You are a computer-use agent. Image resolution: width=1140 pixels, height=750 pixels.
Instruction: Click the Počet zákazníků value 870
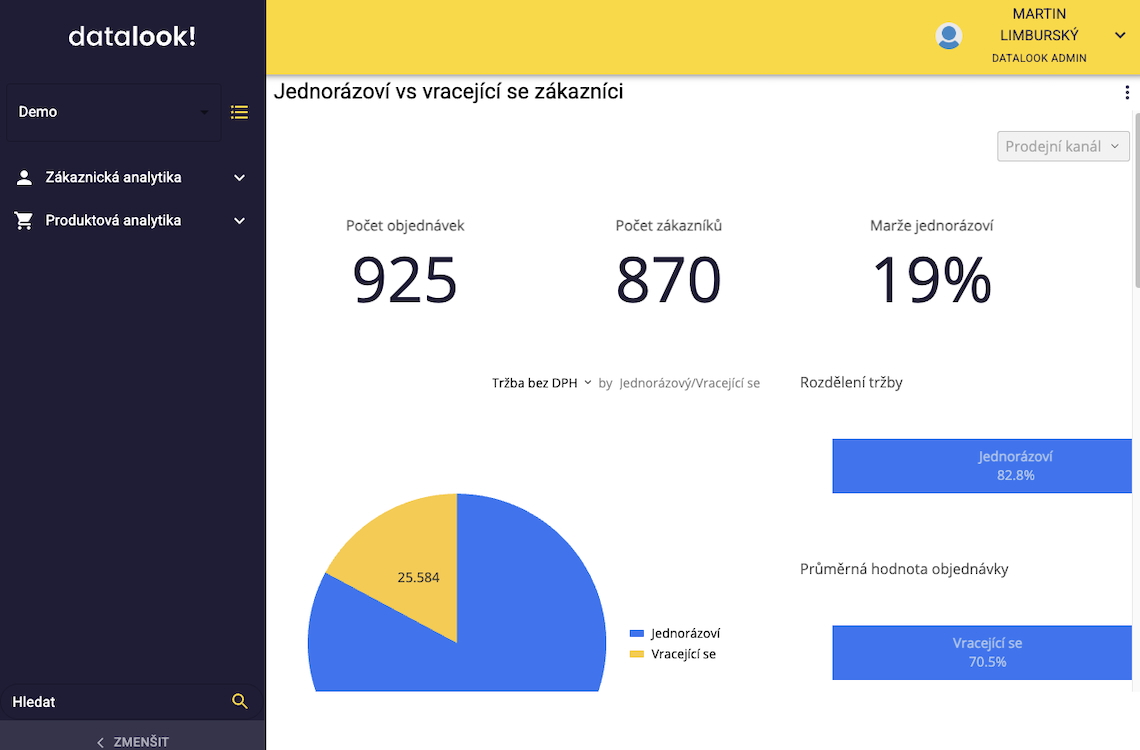tap(668, 281)
